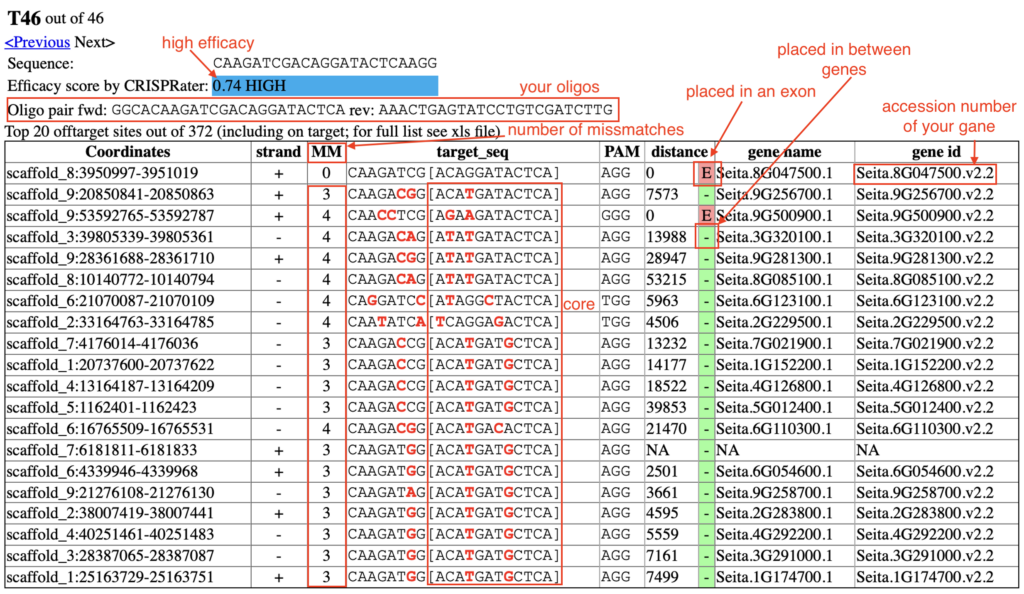The width and height of the screenshot is (1024, 594).
Task: Click coordinates scaffold_8:3950997-3951019
Action: click(102, 173)
